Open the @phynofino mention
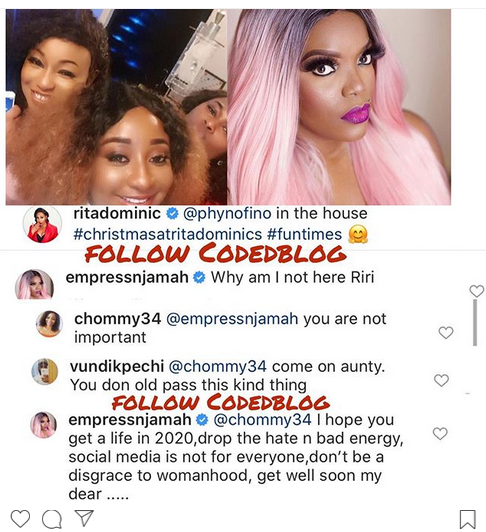 227,214
